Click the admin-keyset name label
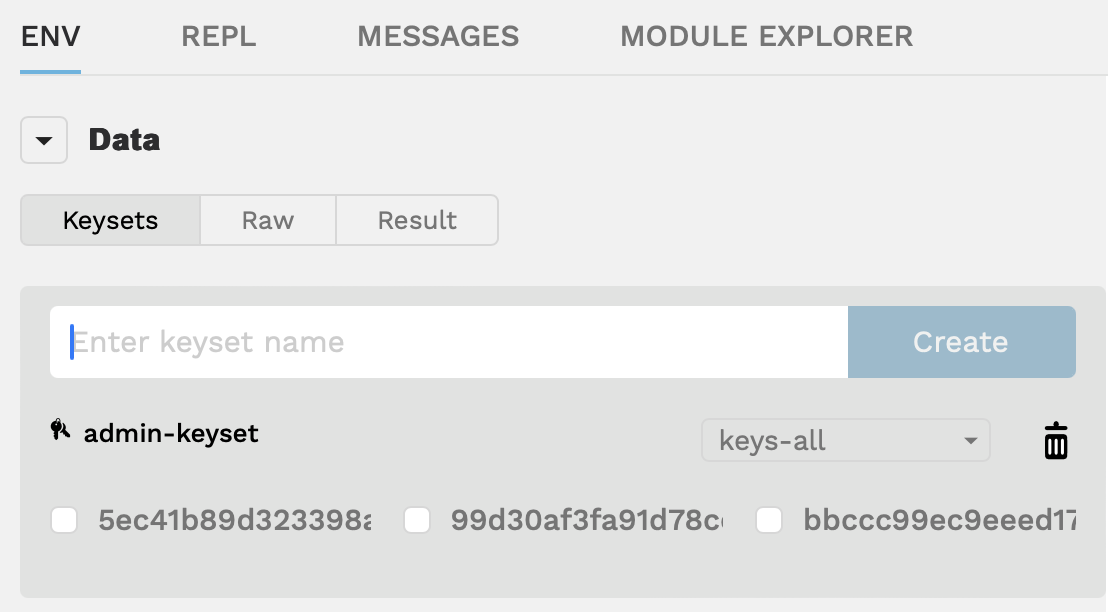Screen dimensions: 1108x612 (x=171, y=433)
